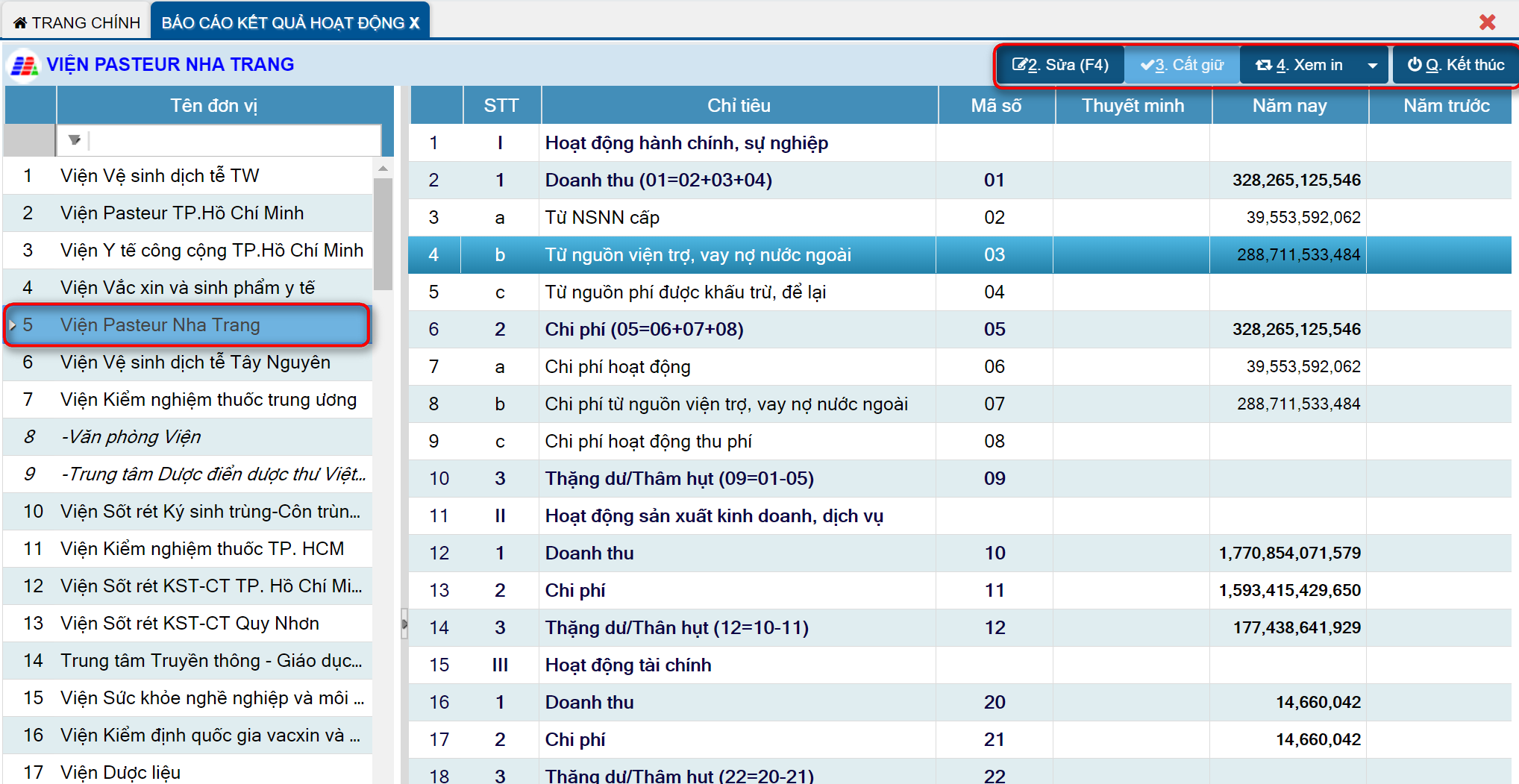Choose Viện Pasteur TP.Hồ Chí Minh in list
This screenshot has height=784, width=1519.
click(182, 213)
